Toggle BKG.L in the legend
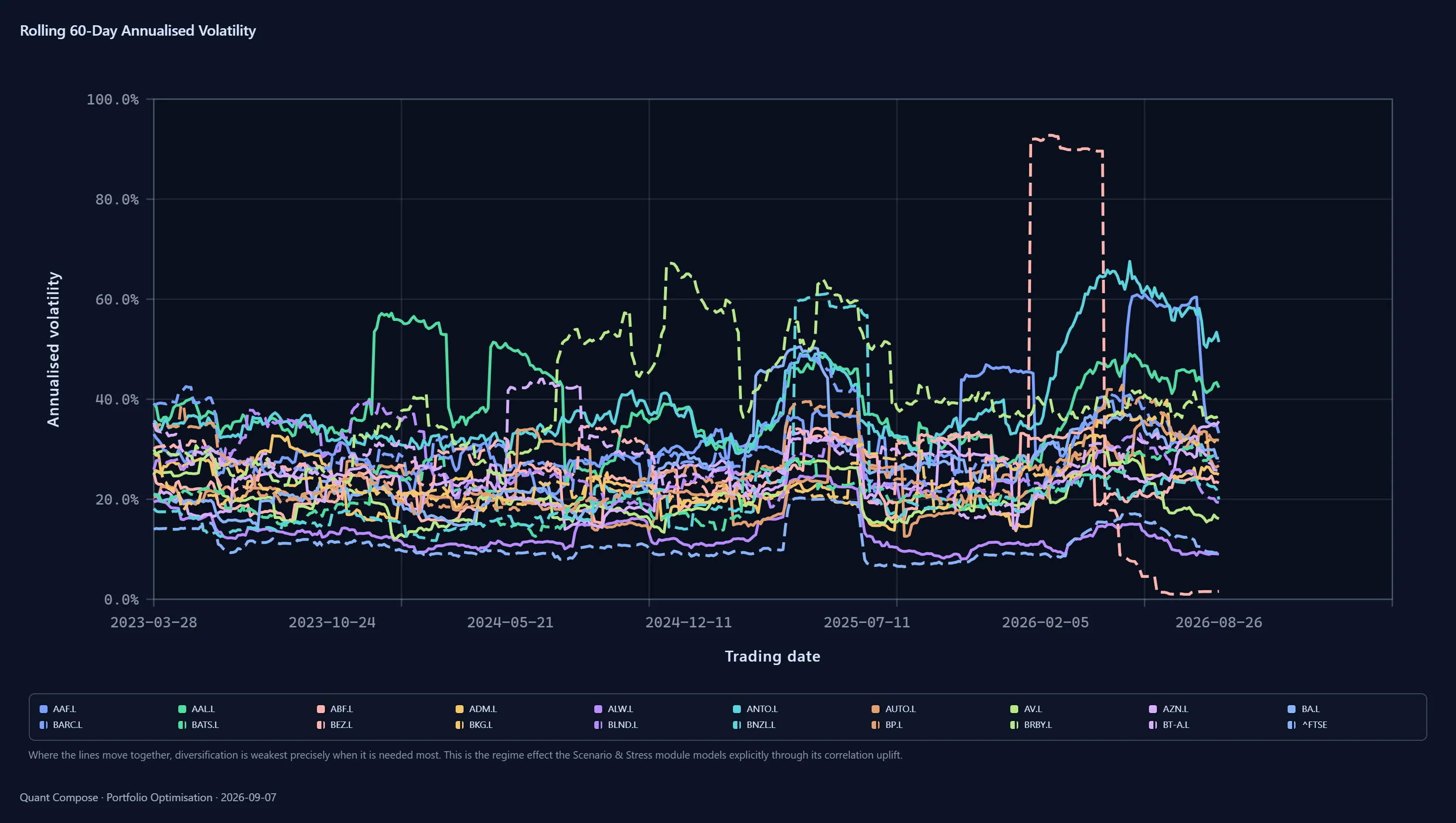The height and width of the screenshot is (823, 1456). click(x=474, y=724)
